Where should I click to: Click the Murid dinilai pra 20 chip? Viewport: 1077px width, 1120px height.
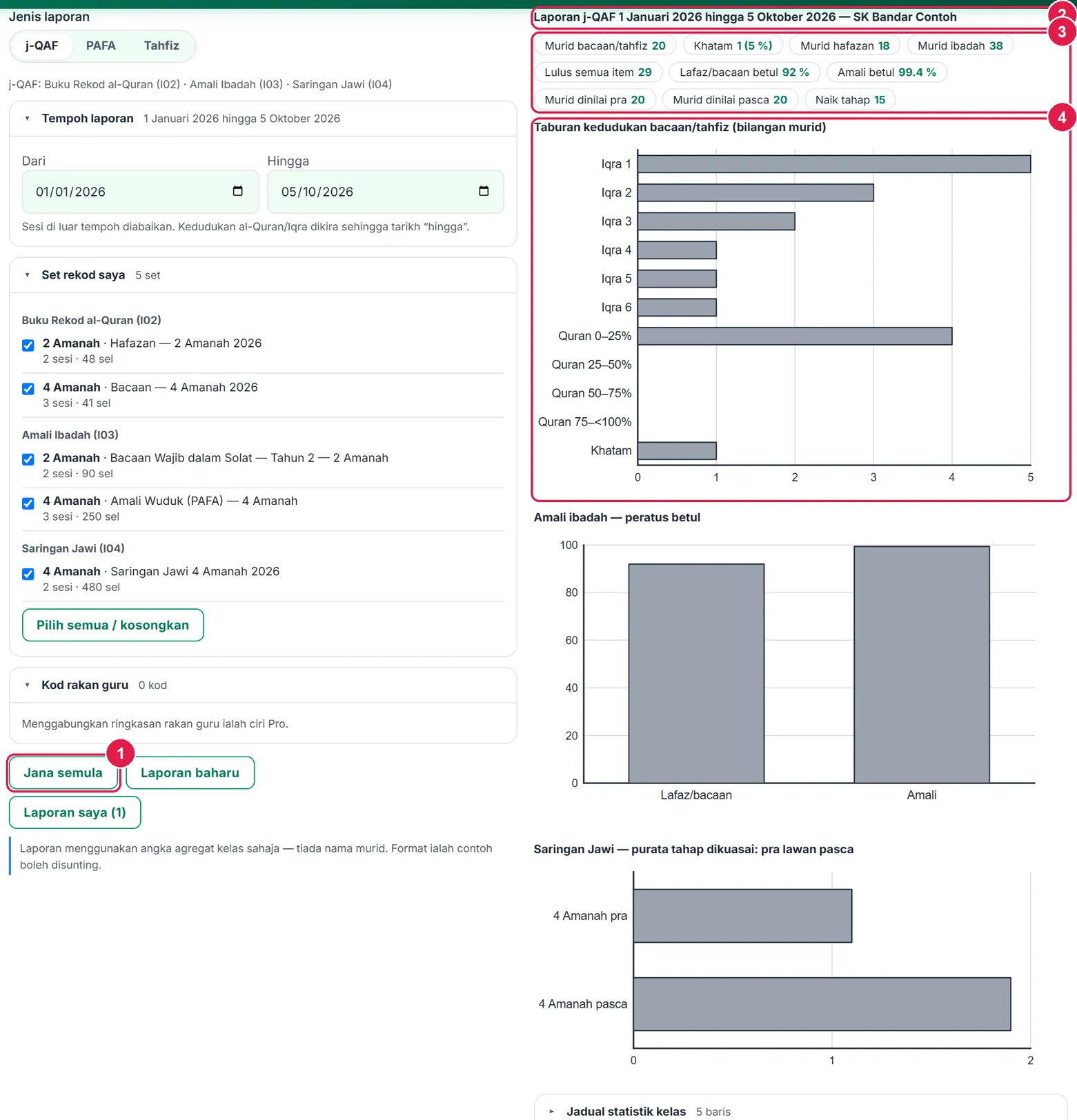[x=595, y=100]
